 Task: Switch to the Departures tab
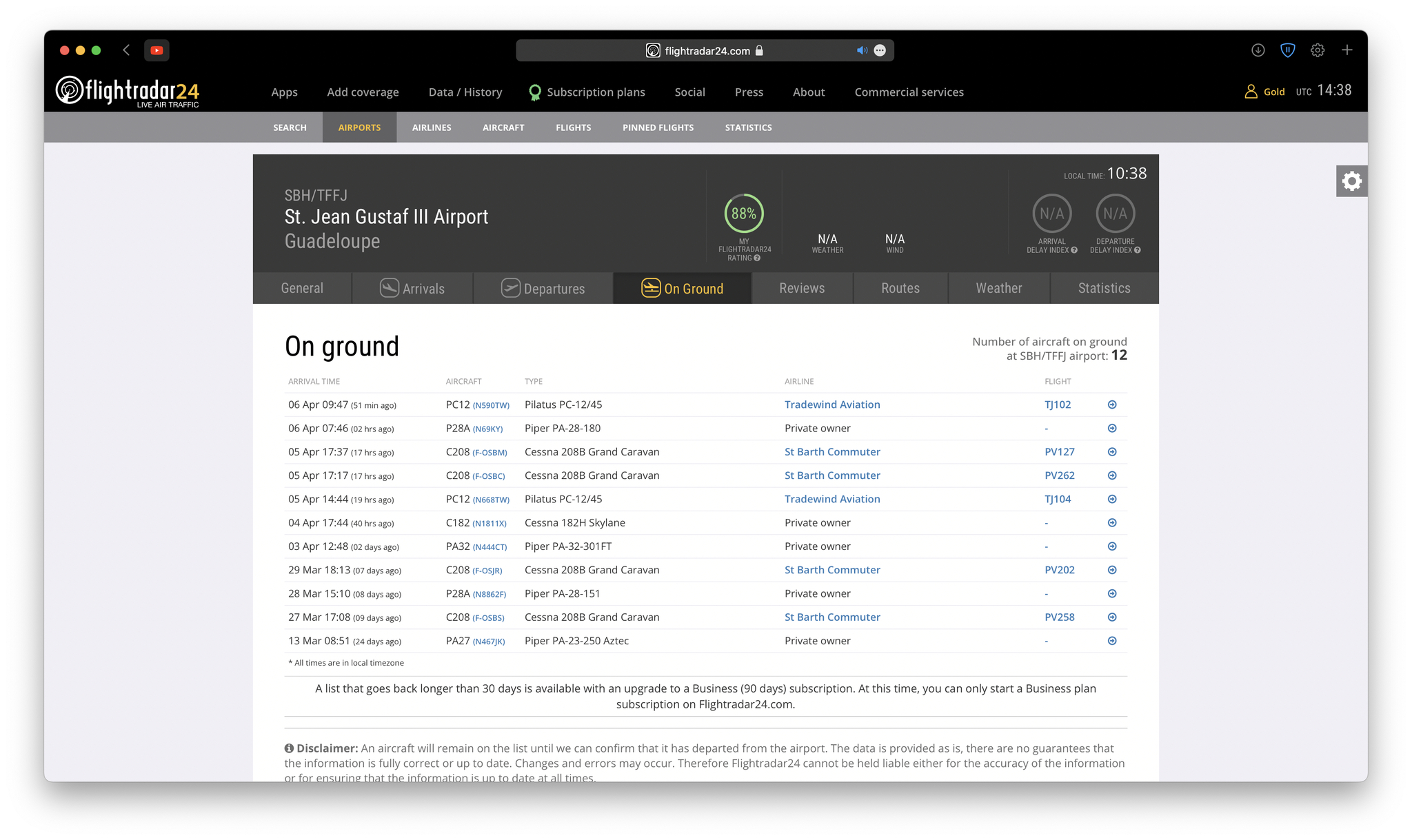(x=543, y=289)
